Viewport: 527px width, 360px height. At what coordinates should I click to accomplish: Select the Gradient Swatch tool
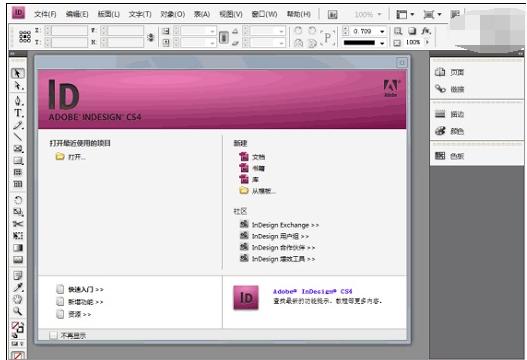(x=18, y=248)
